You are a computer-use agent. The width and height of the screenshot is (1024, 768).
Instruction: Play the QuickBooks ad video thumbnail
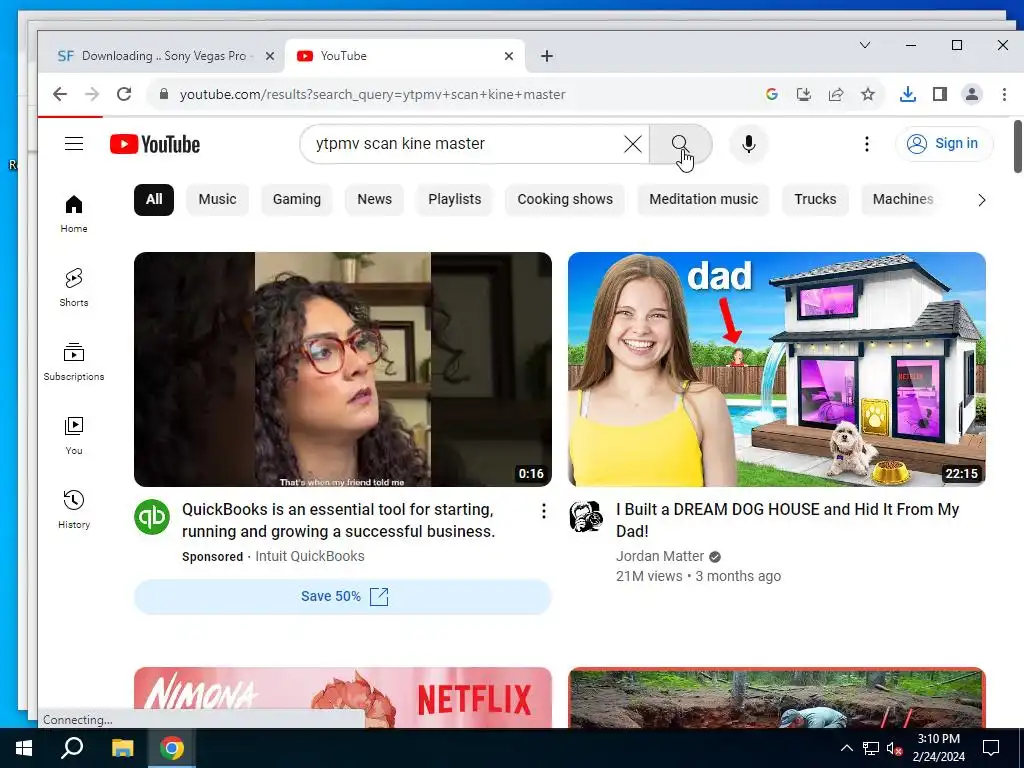pos(343,370)
